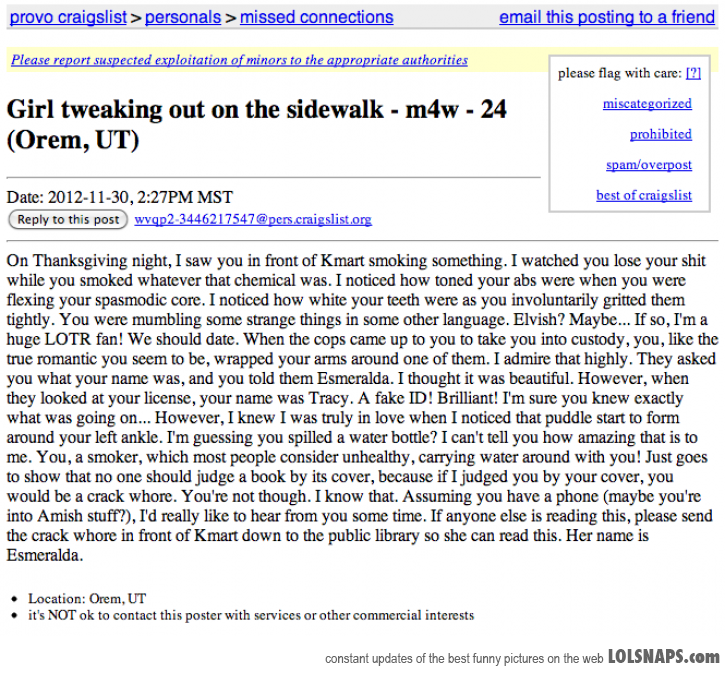This screenshot has height=676, width=725.
Task: Click the constant updates watermark tagline
Action: coord(463,659)
